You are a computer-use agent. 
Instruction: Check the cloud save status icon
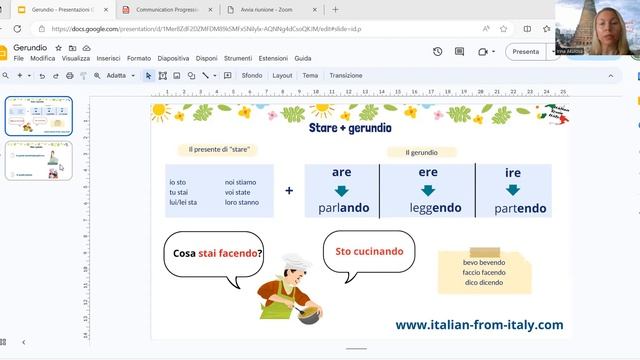coord(86,48)
